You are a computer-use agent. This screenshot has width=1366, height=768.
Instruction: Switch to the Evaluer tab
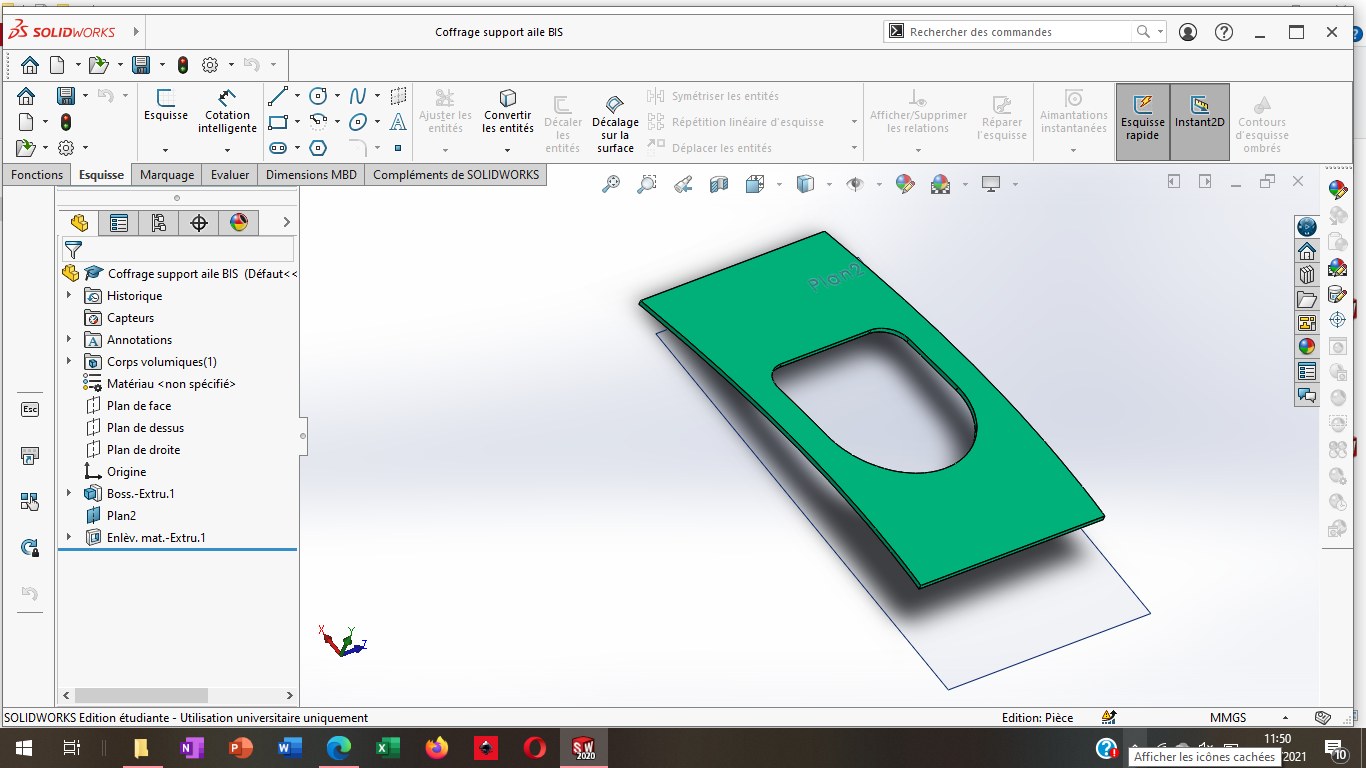[x=230, y=175]
